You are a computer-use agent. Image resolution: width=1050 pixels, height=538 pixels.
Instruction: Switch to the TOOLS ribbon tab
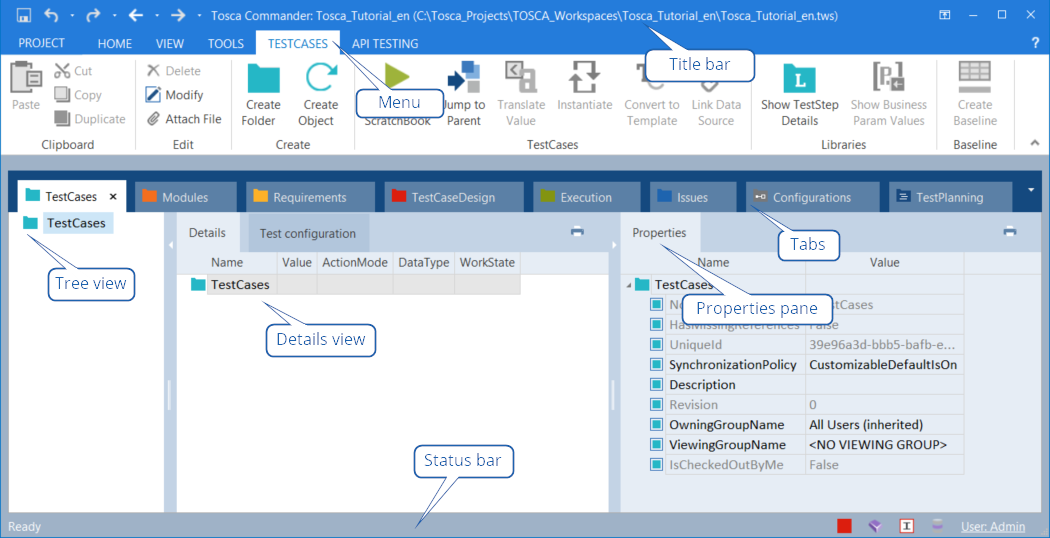(226, 44)
